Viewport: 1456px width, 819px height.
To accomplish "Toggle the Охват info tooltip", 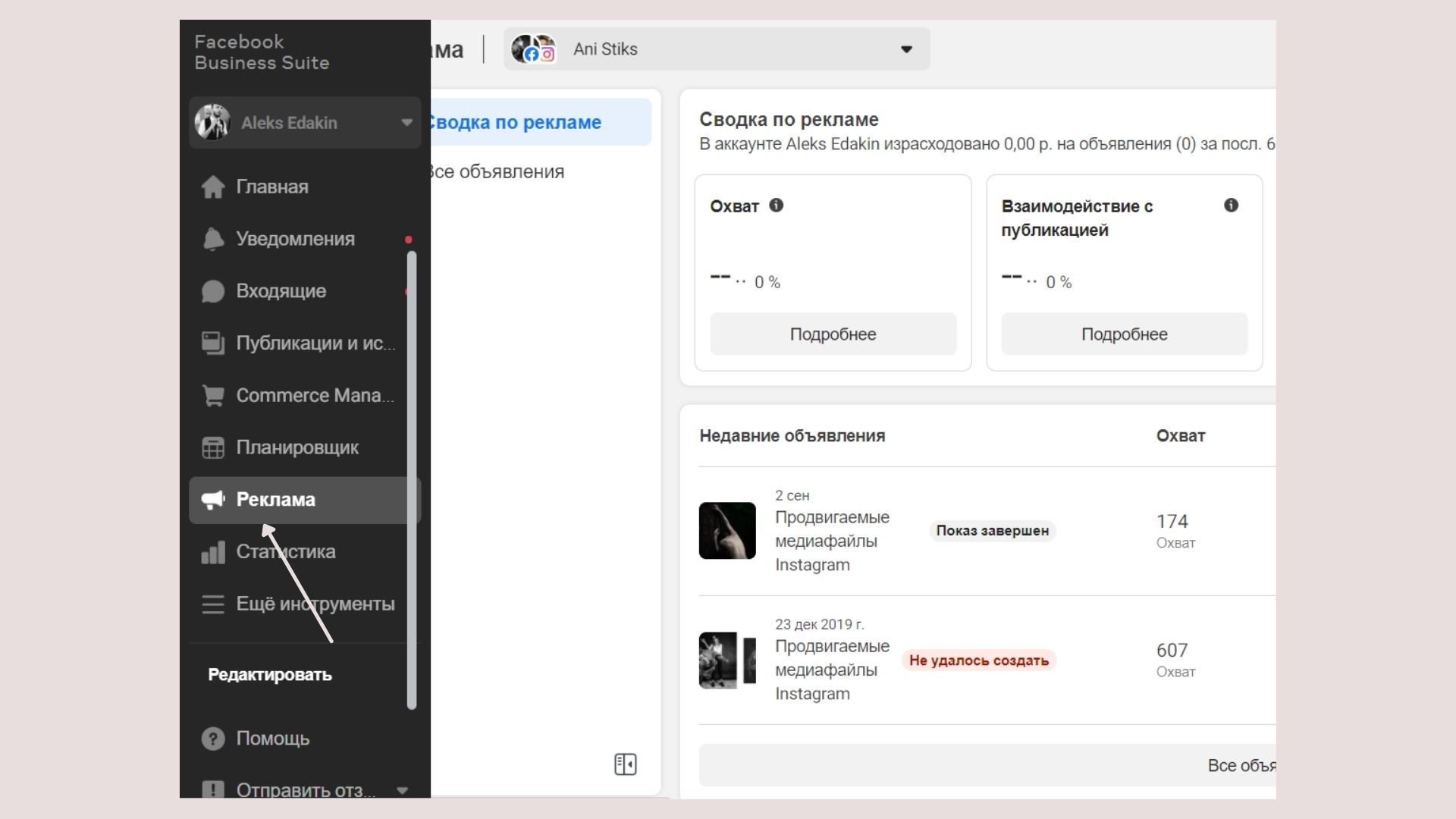I will point(777,206).
